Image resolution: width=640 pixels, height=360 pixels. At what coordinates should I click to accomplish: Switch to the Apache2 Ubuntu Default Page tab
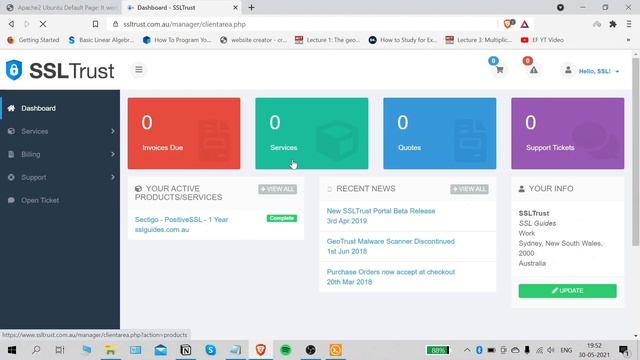point(62,7)
